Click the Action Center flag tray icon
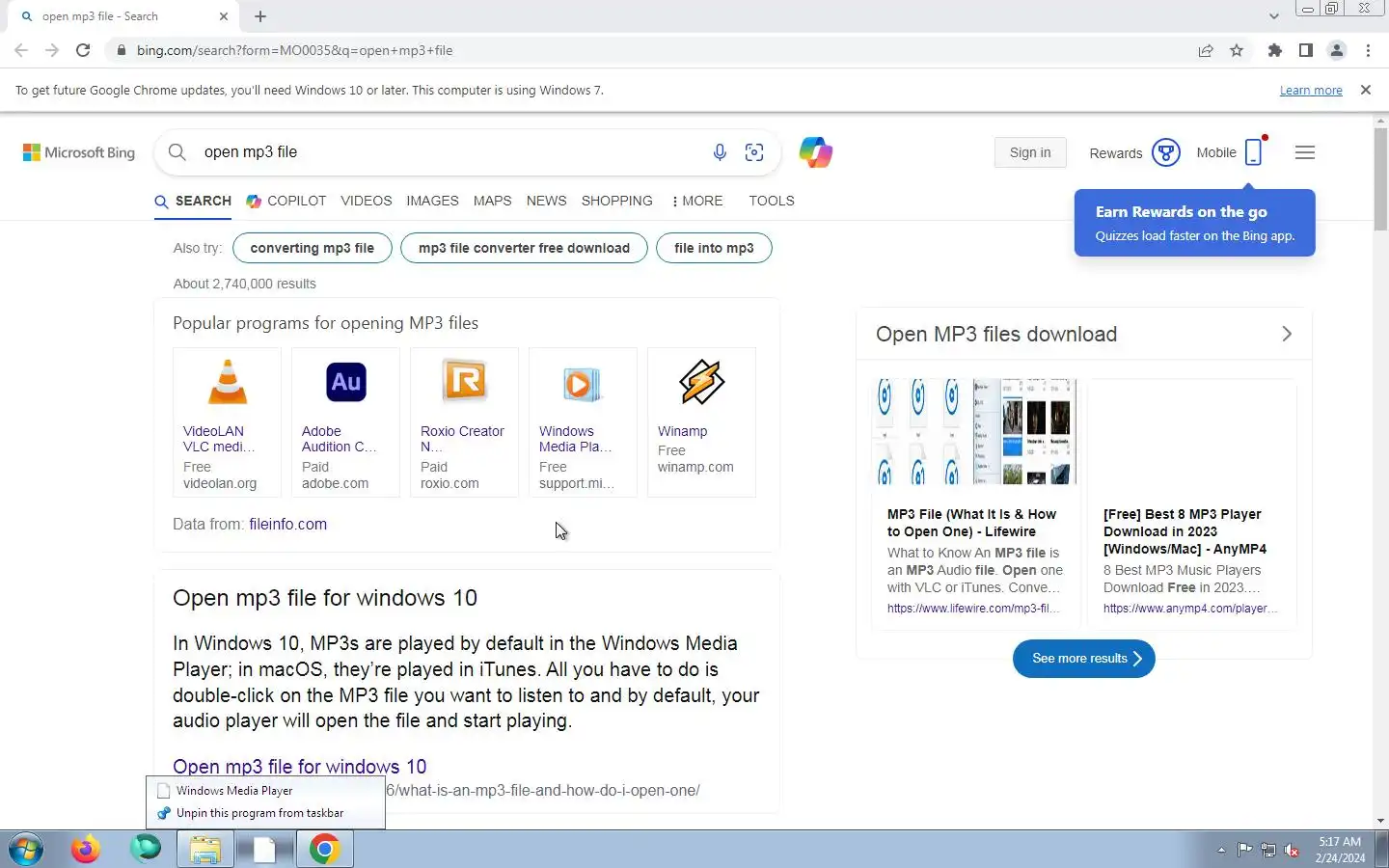This screenshot has width=1389, height=868. click(x=1245, y=850)
